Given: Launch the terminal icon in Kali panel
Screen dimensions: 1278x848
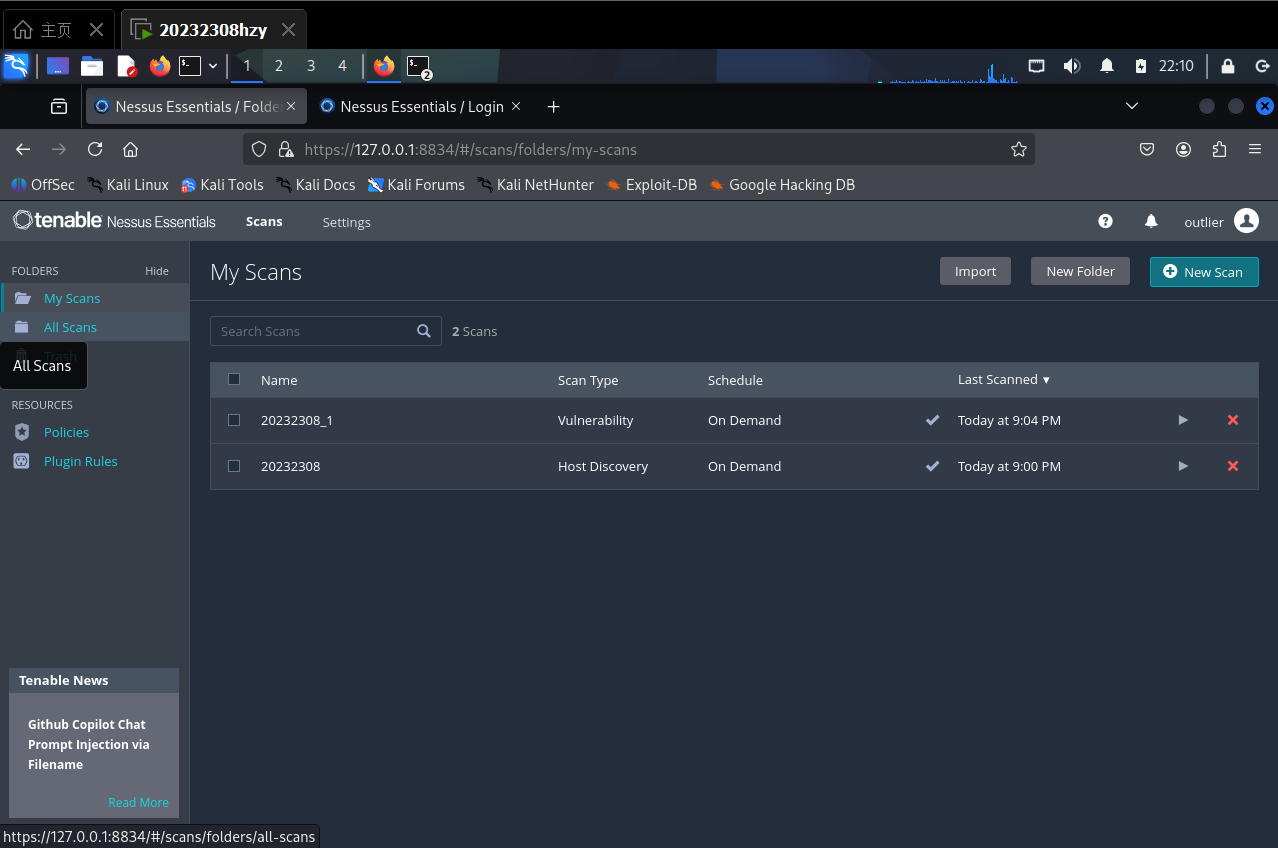Looking at the screenshot, I should coord(190,66).
